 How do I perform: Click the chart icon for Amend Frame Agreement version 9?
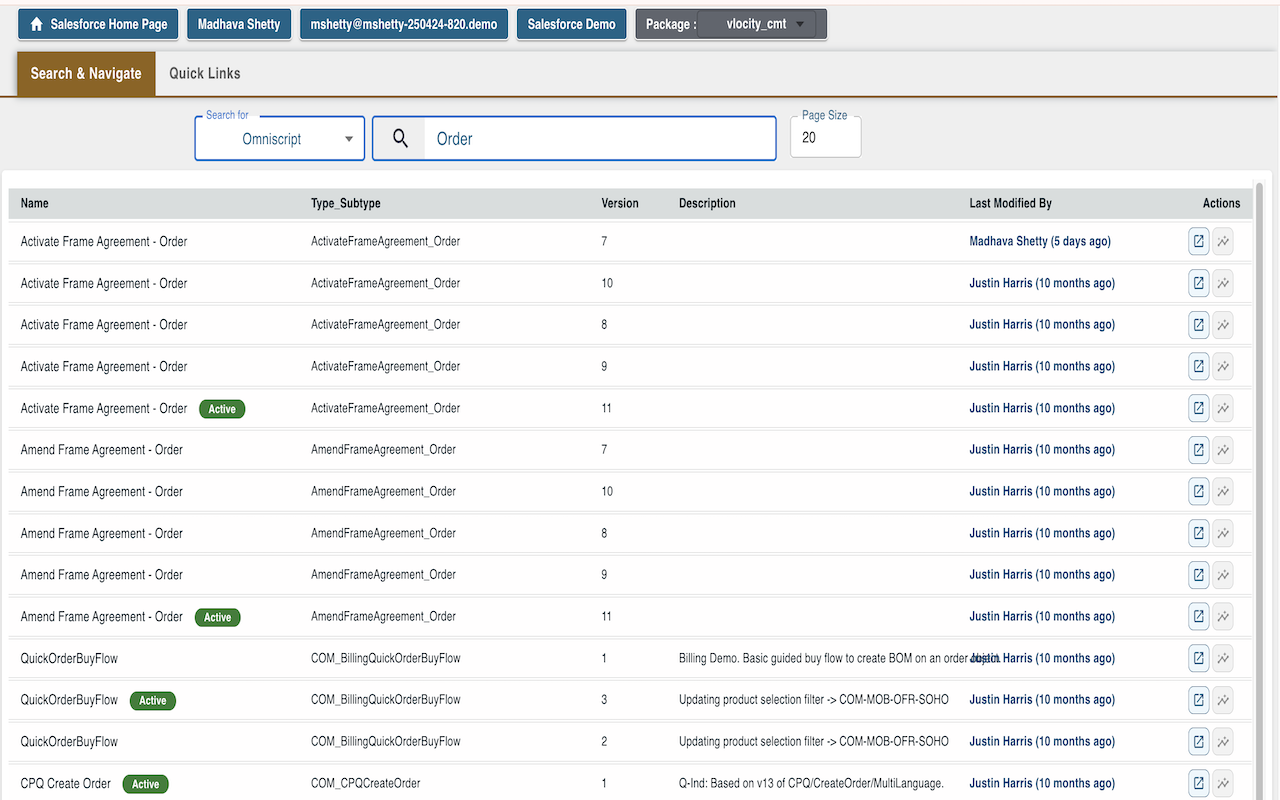point(1223,574)
